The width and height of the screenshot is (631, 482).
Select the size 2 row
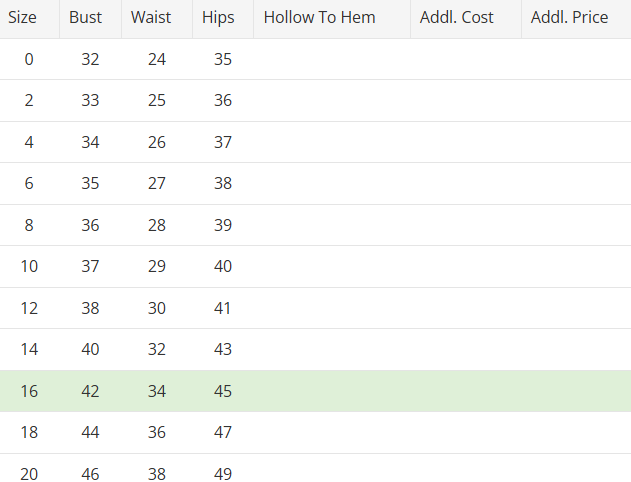pos(29,101)
